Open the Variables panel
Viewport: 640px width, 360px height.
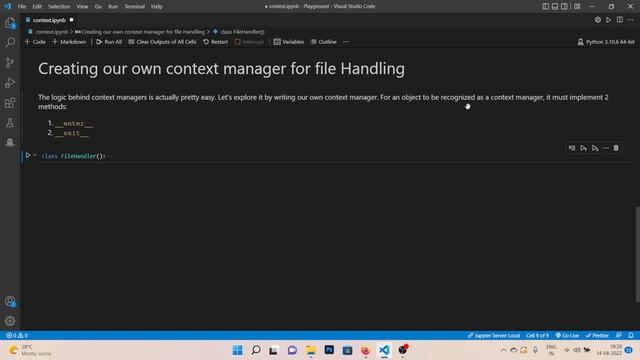pos(289,42)
